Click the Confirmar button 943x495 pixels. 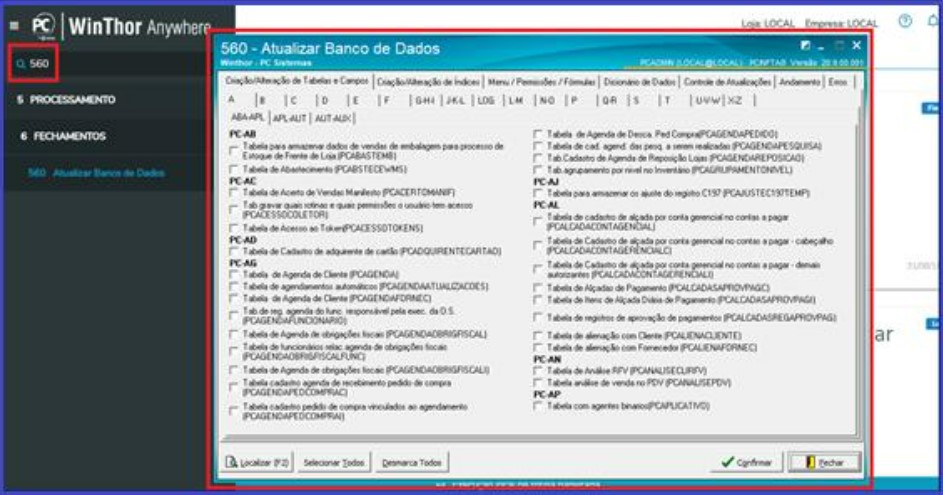pyautogui.click(x=746, y=462)
